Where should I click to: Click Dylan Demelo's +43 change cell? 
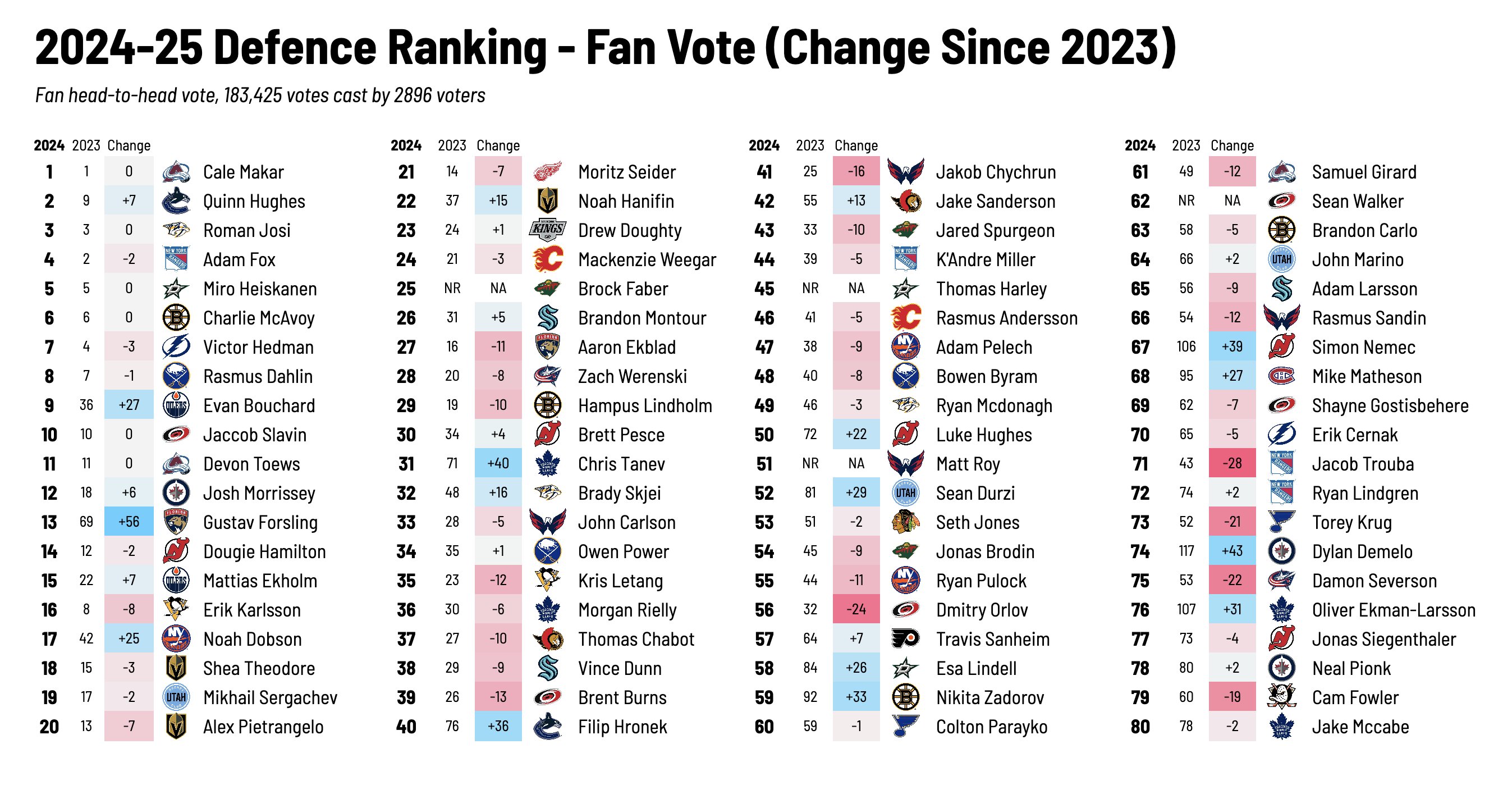(x=1232, y=551)
